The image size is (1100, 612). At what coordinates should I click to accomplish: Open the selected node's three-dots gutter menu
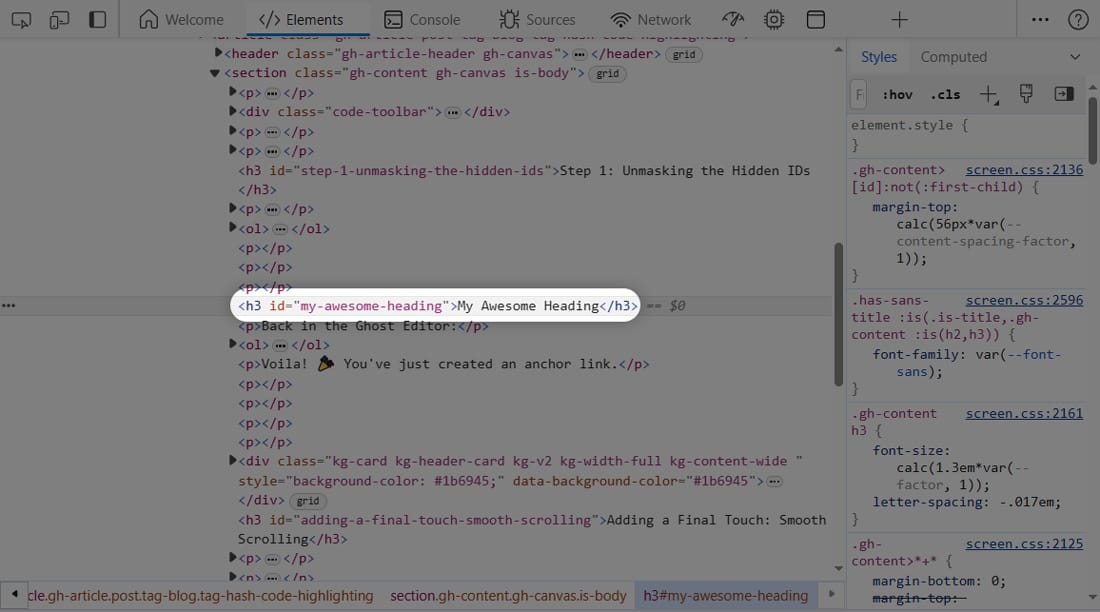(x=8, y=306)
